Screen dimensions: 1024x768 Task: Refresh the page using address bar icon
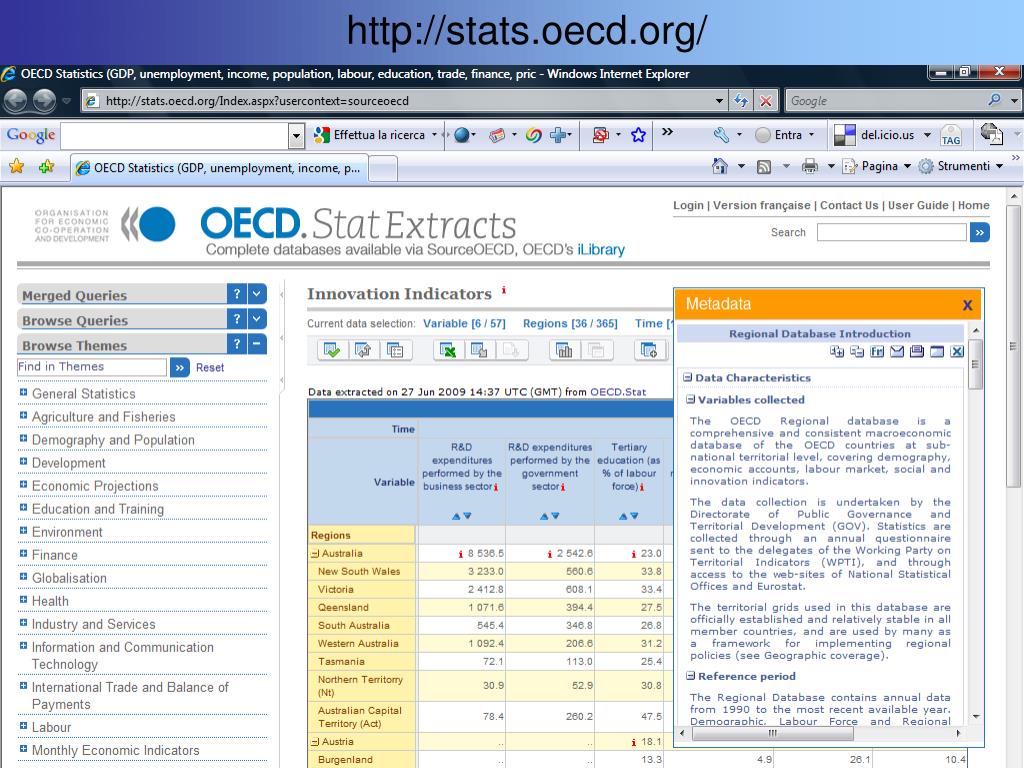click(x=741, y=101)
